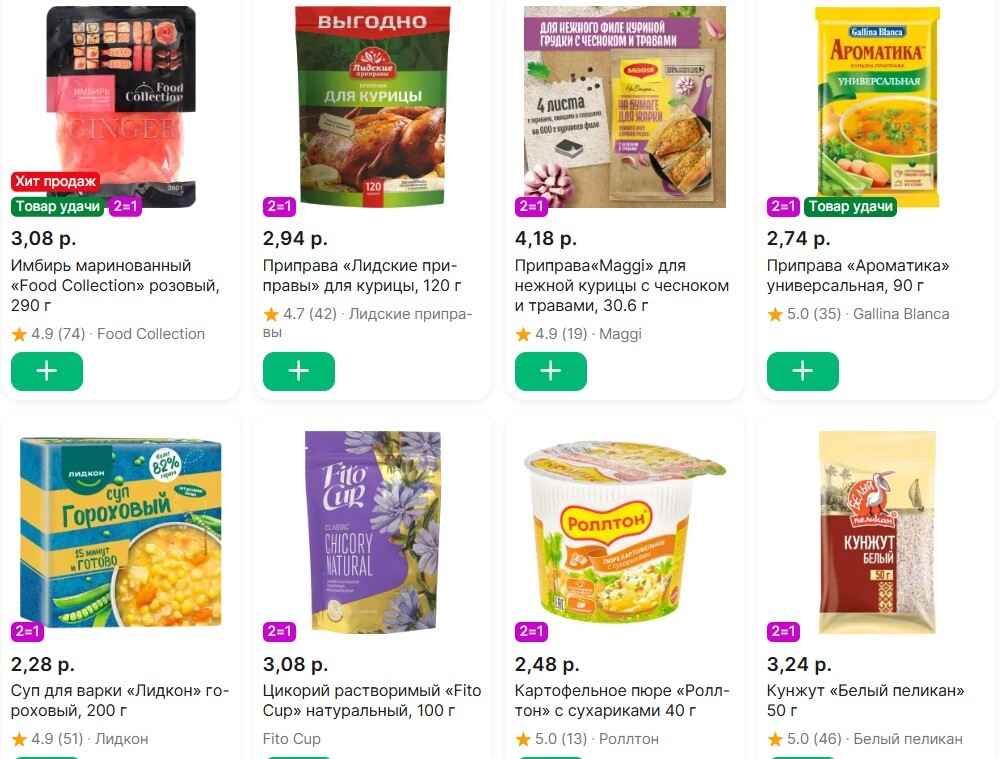
Task: Click the 2=1 badge on Fito Cup chicory
Action: [280, 631]
